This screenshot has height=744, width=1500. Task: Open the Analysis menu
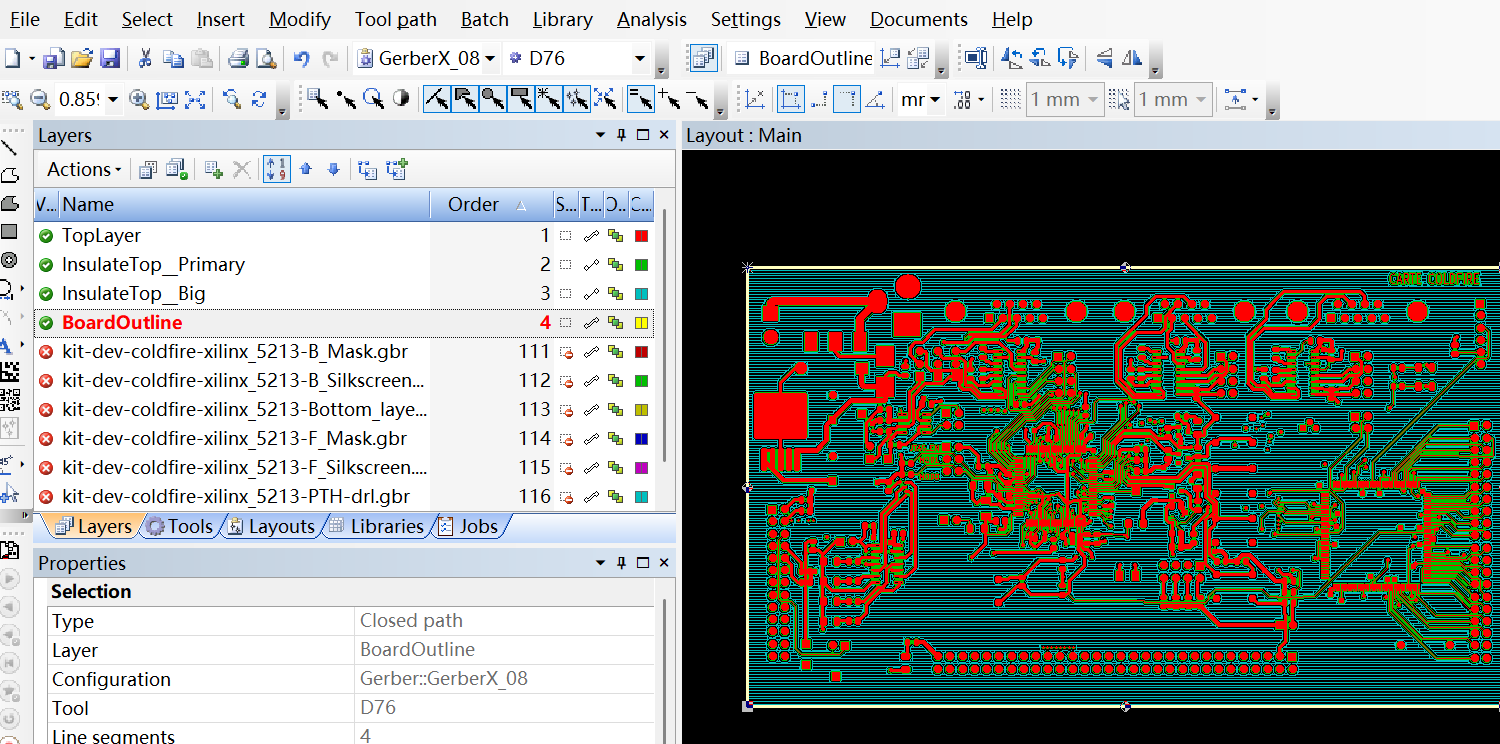tap(651, 19)
